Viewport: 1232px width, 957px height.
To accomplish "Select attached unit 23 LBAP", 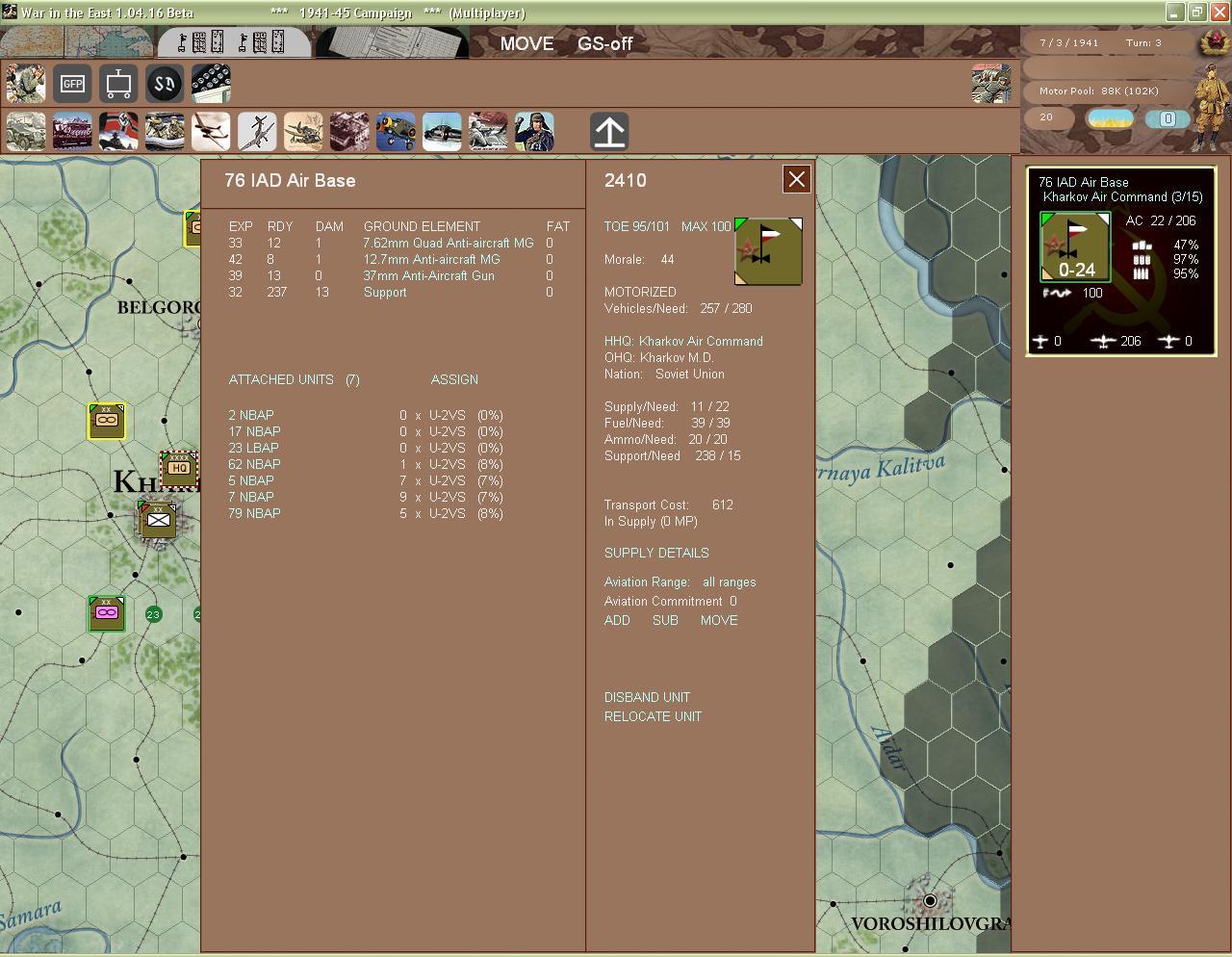I will point(254,448).
